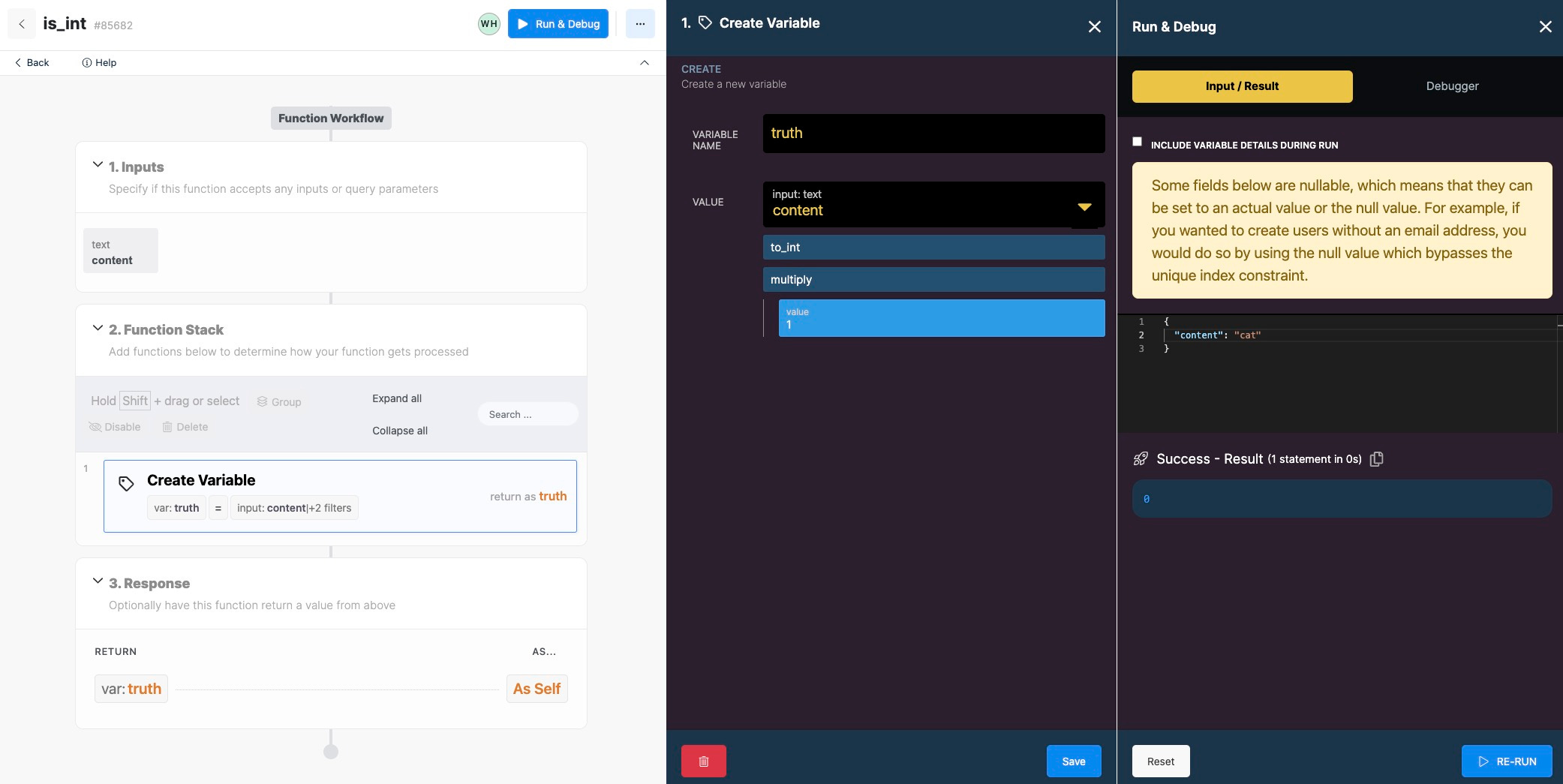Enable Include Variable Details During Run checkbox
The height and width of the screenshot is (784, 1563).
tap(1137, 142)
